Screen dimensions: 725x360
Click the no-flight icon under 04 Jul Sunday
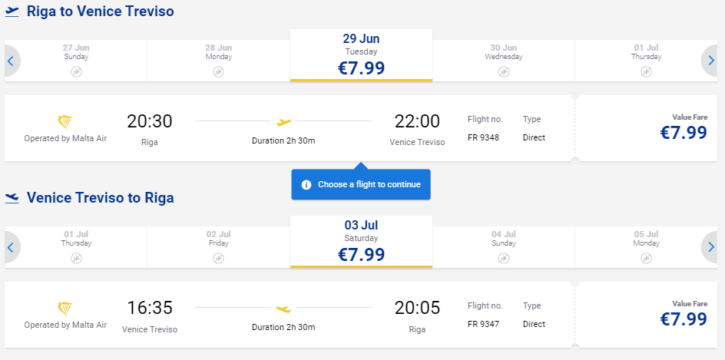[x=504, y=258]
